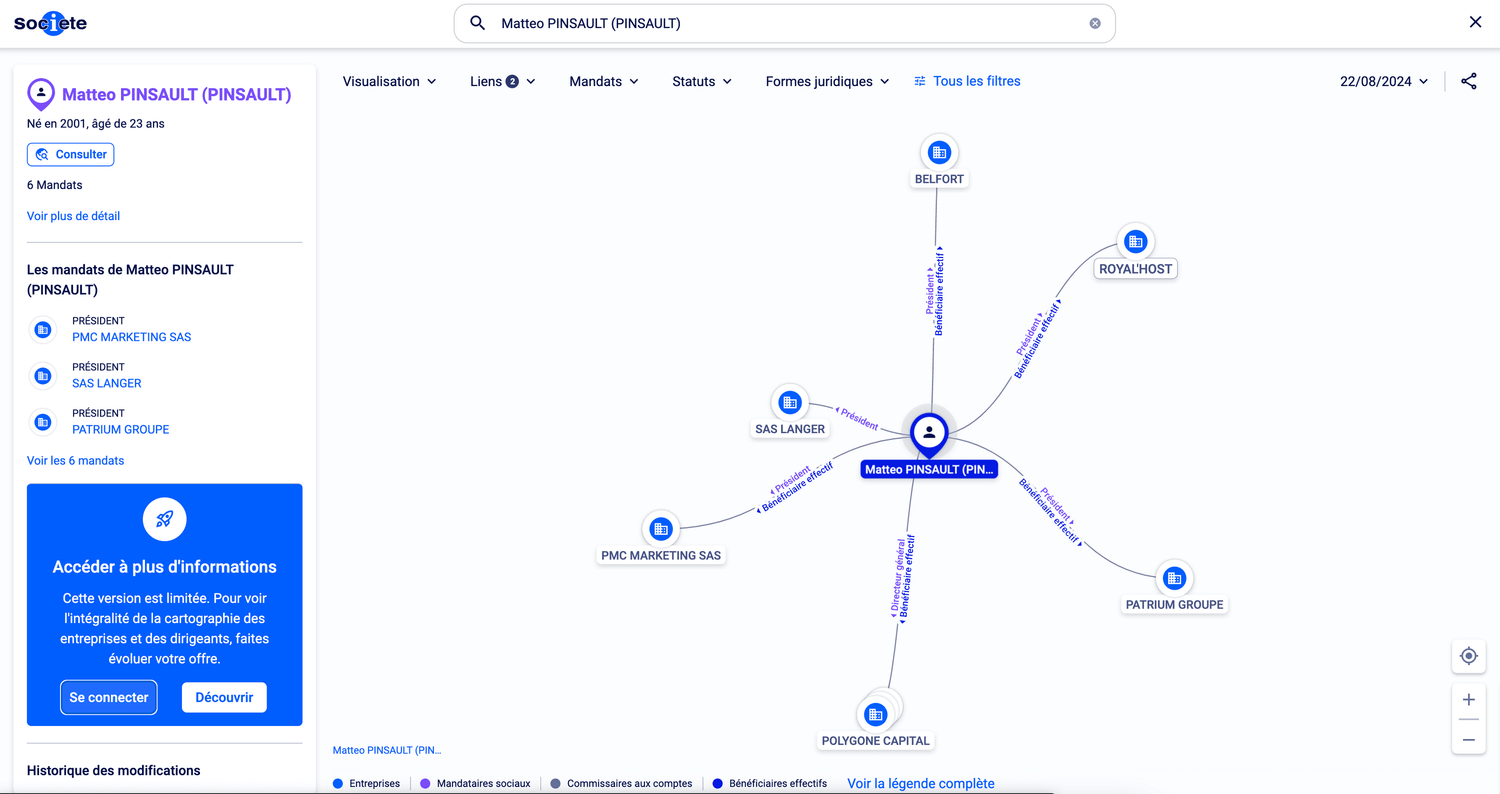This screenshot has width=1500, height=794.
Task: Select the ROYAL'HOST company node
Action: (x=1135, y=242)
